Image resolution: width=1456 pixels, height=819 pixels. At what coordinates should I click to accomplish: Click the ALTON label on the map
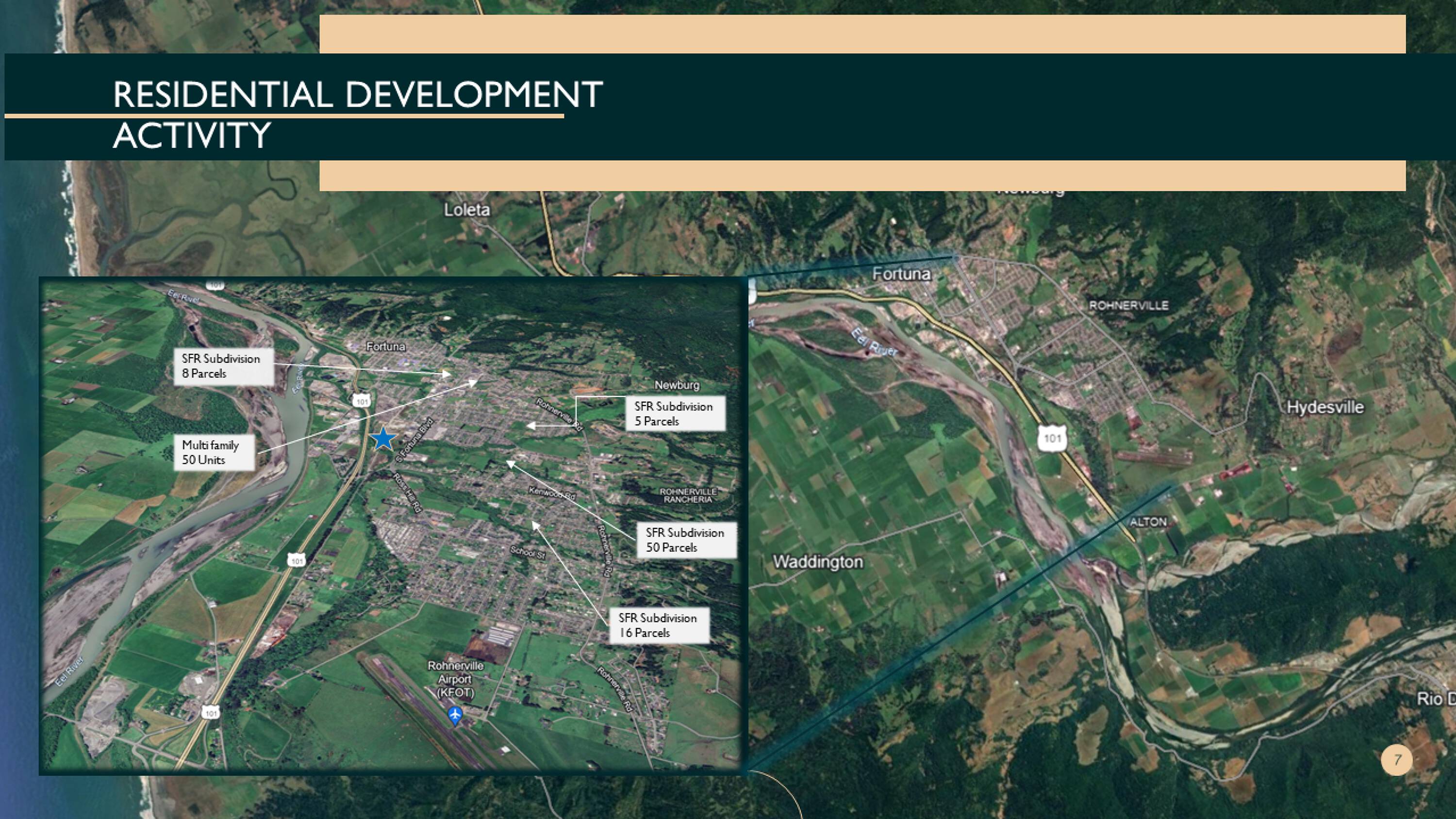click(x=1148, y=522)
